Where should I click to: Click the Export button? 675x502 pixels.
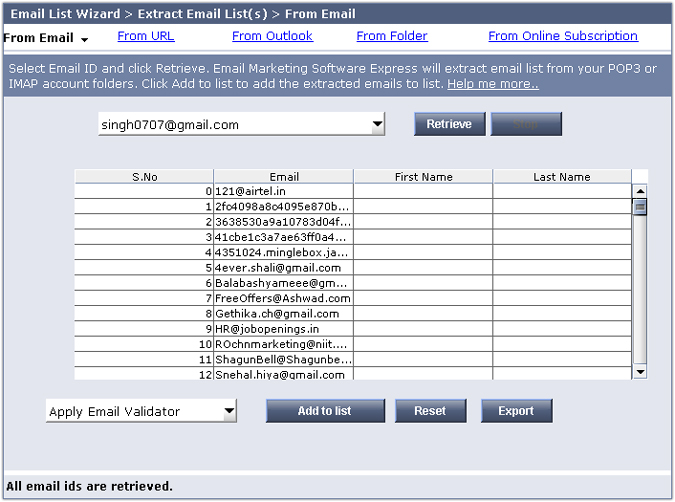coord(517,411)
